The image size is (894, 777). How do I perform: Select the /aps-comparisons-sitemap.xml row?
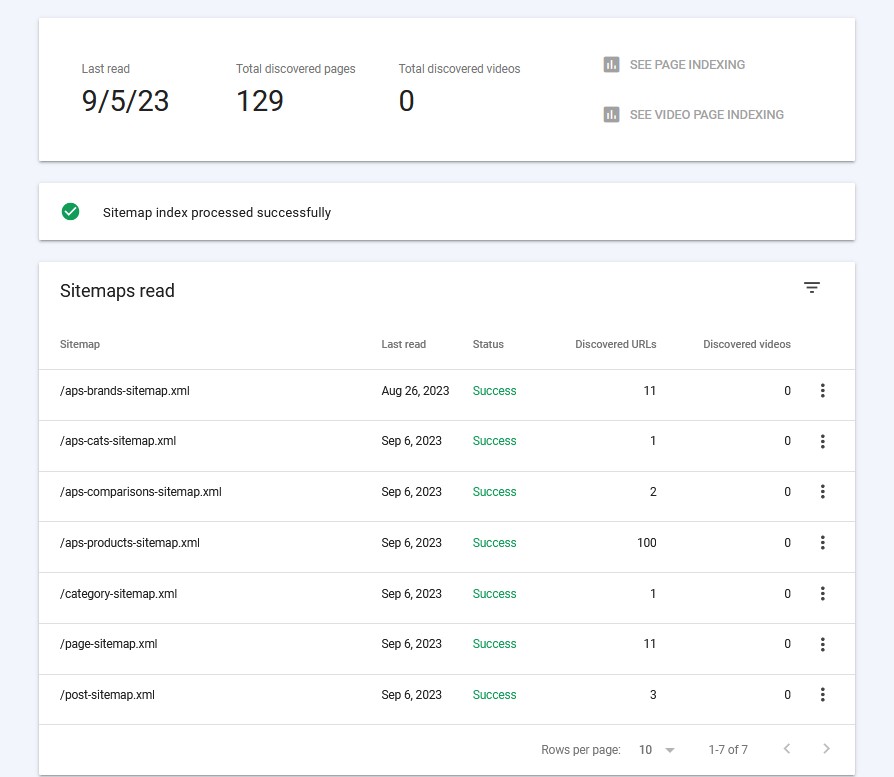447,497
